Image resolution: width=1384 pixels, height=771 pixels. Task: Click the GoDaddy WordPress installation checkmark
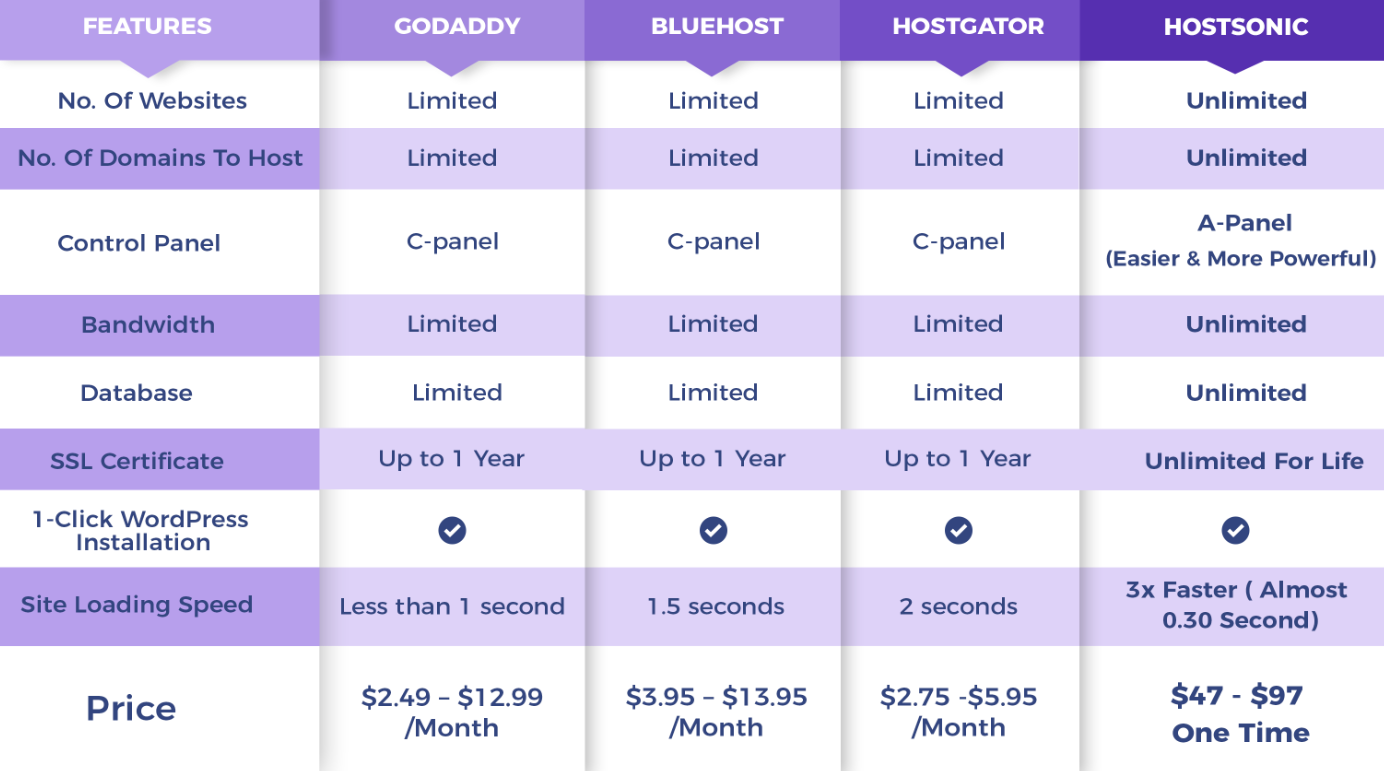452,530
